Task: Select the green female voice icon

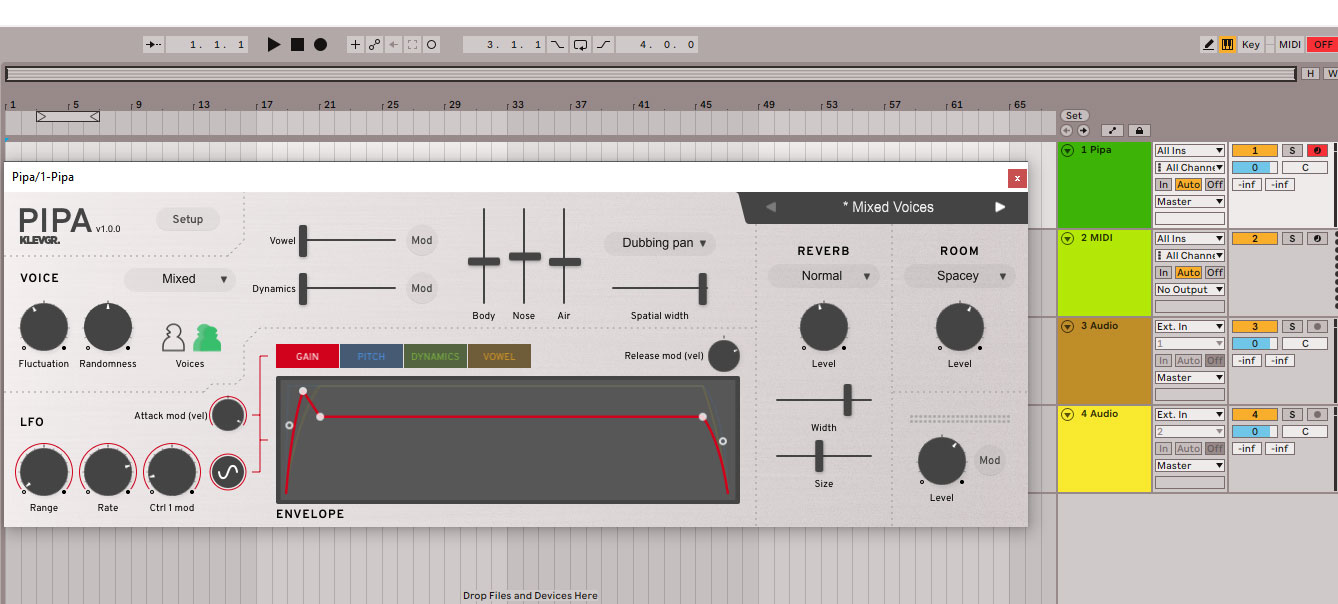Action: [x=206, y=338]
